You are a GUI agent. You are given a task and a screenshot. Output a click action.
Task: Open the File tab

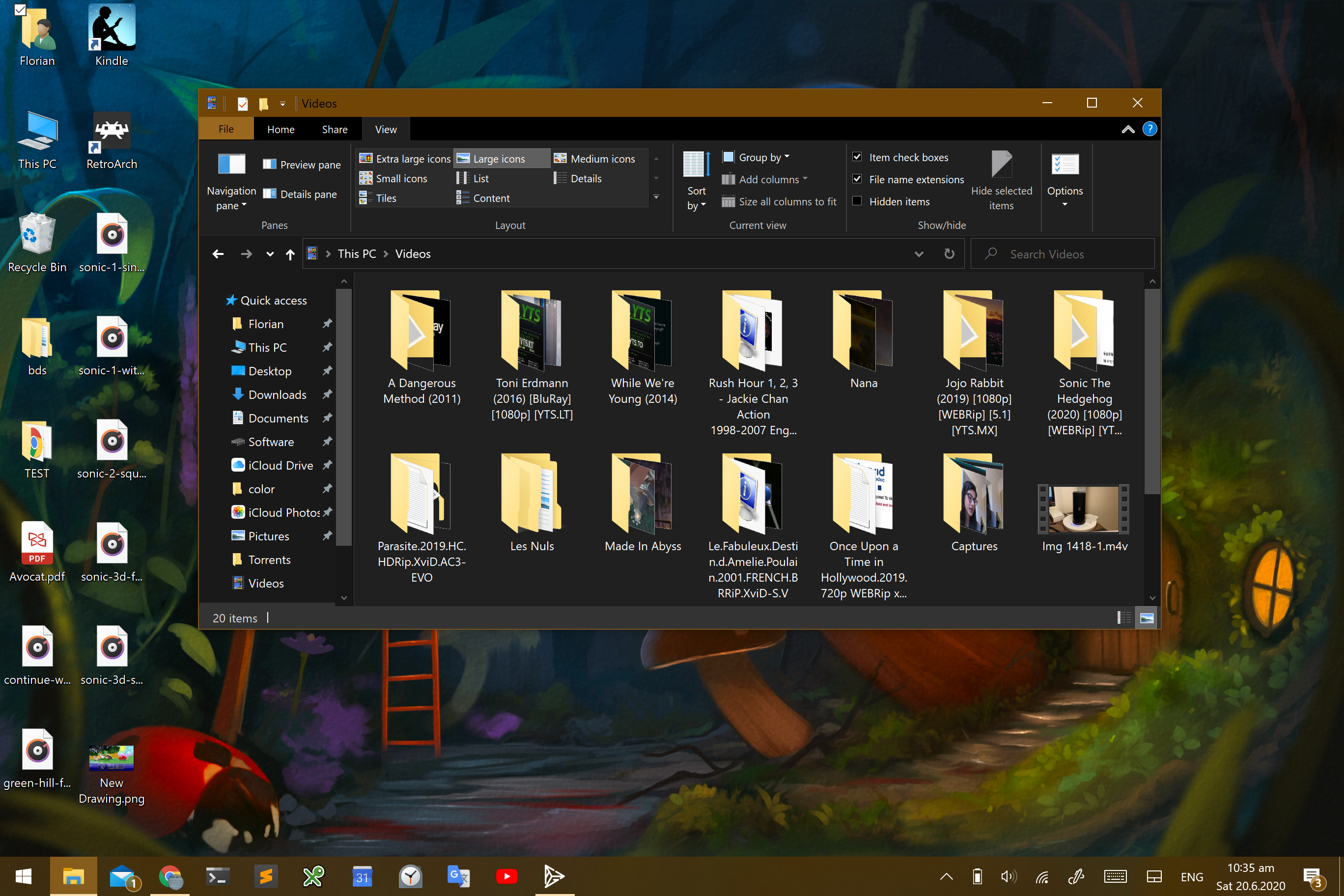click(225, 129)
